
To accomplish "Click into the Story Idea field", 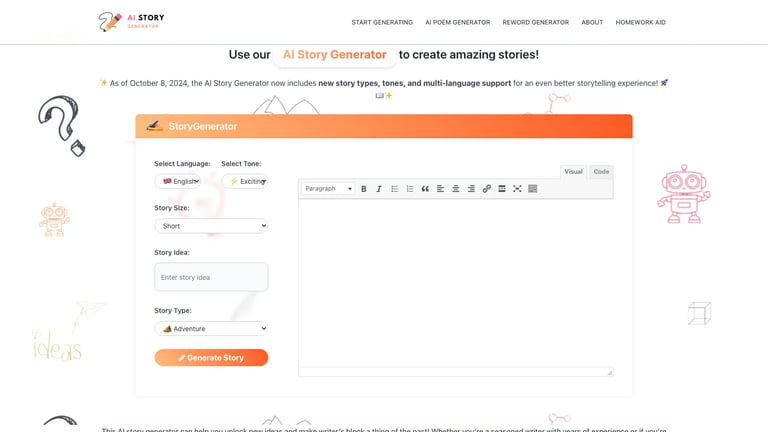I will click(211, 277).
